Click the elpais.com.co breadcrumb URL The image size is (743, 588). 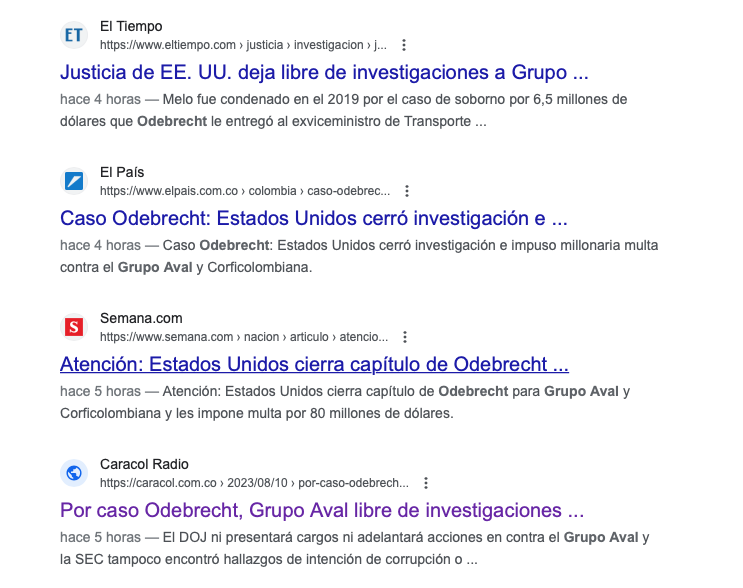tap(245, 191)
